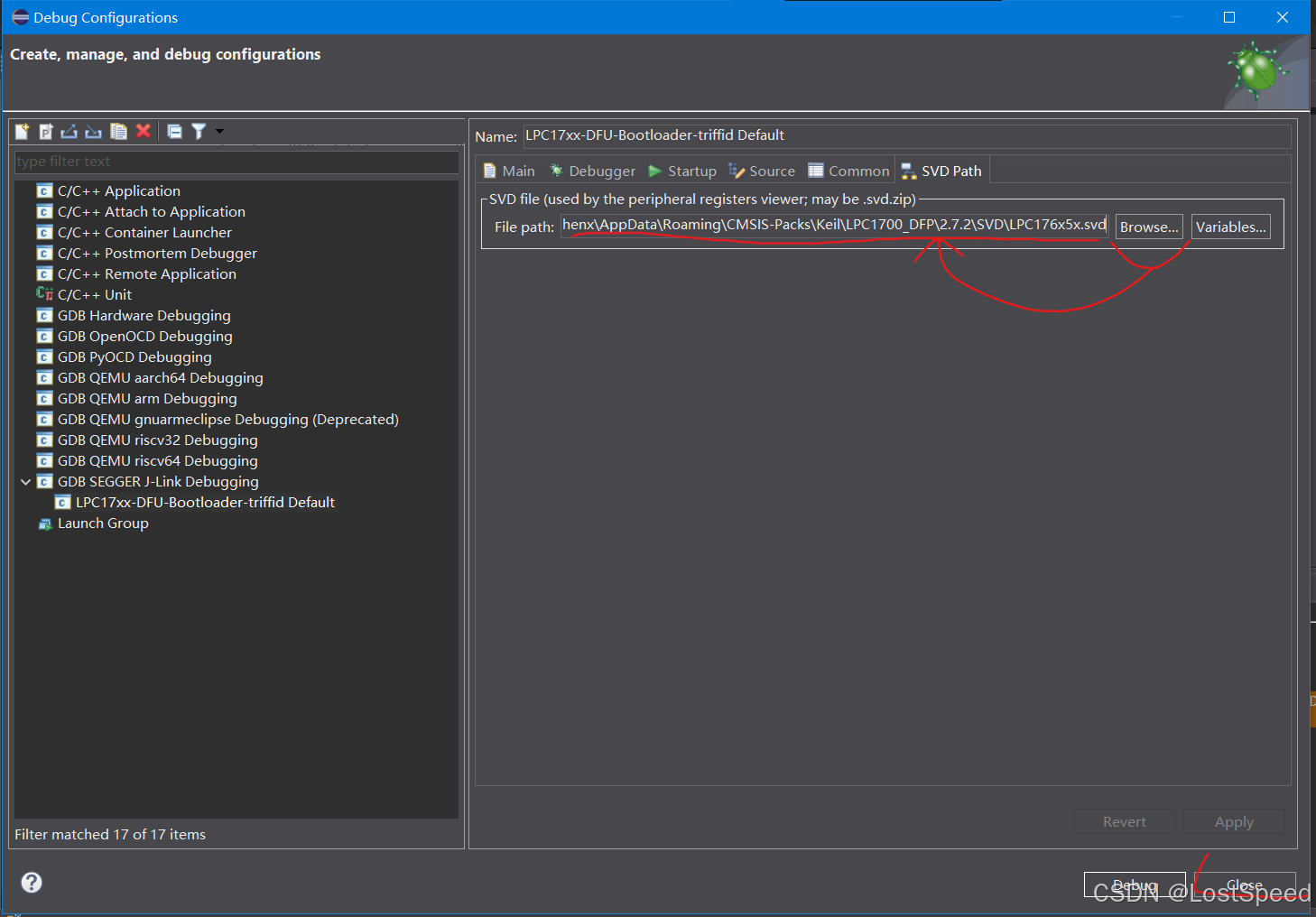
Task: Click Browse... button for SVD file
Action: 1149,227
